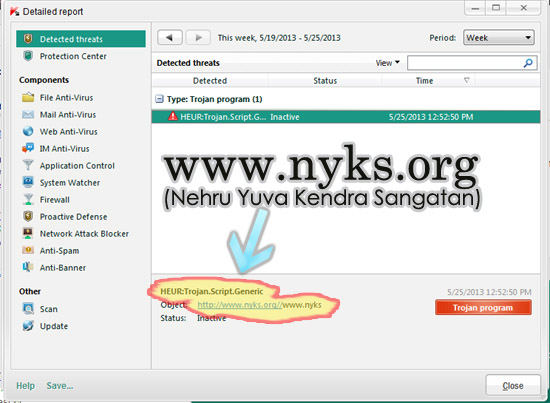Viewport: 550px width, 403px height.
Task: Click the 5/25/2013 12:52:50 PM time cell
Action: click(431, 117)
